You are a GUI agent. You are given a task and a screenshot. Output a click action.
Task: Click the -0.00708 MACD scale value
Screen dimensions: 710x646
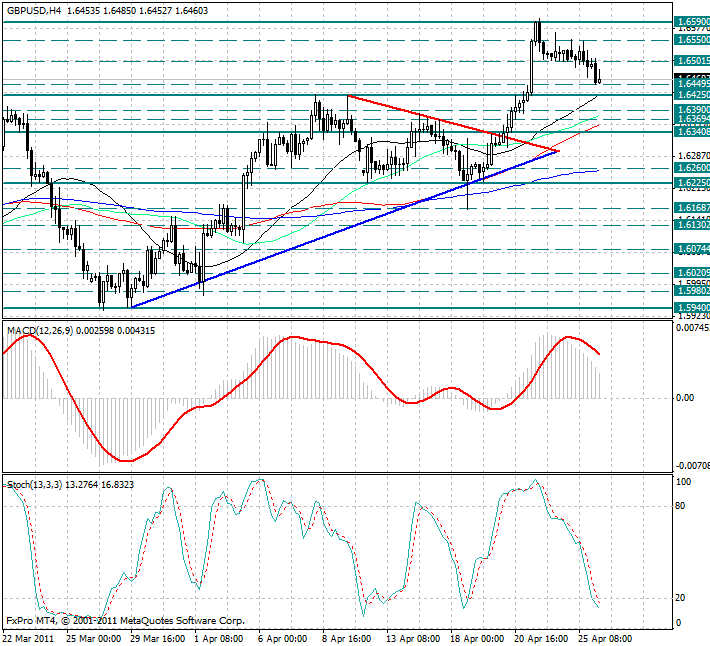(x=693, y=466)
